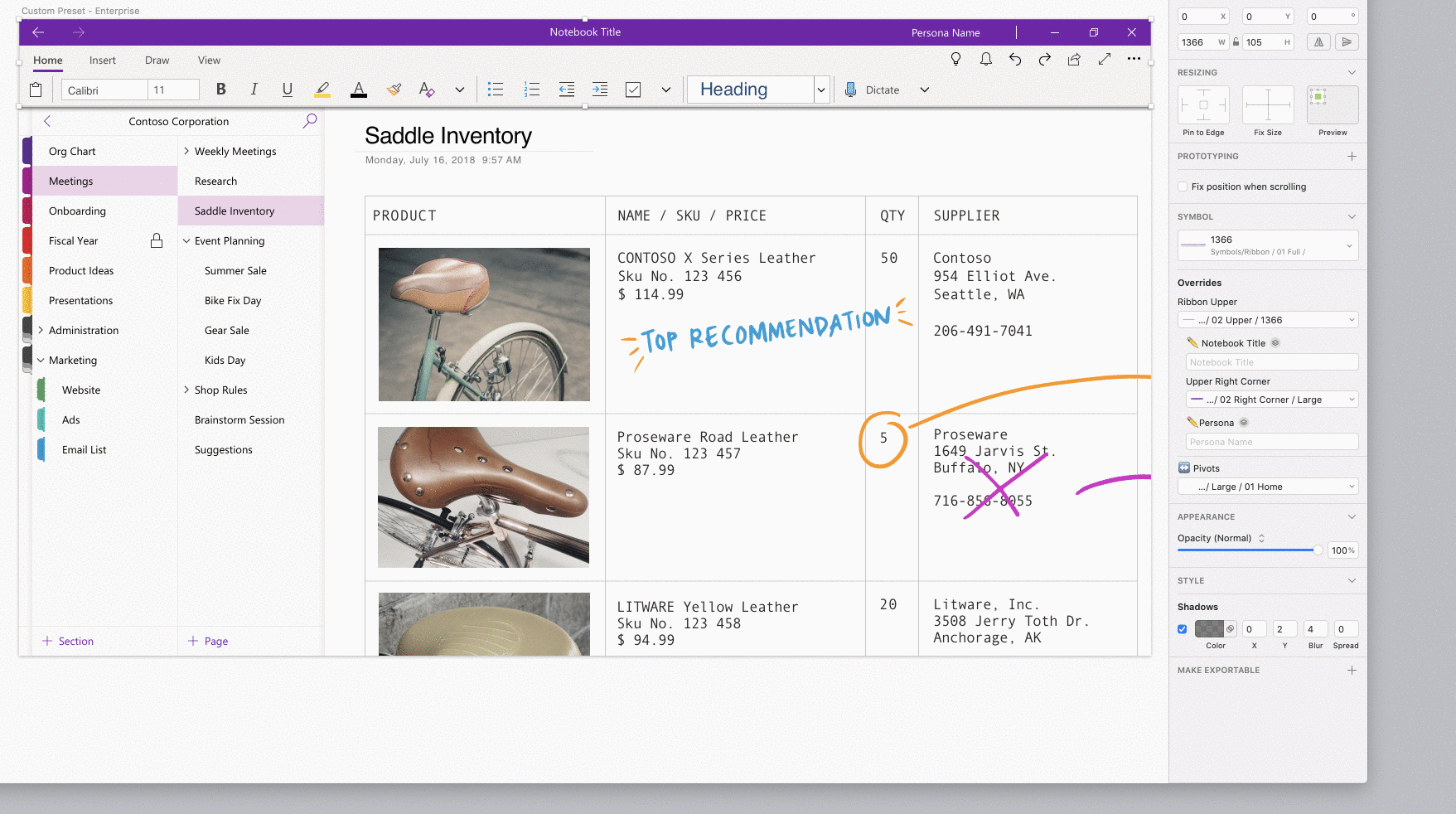
Task: Open the clipboard paste icon
Action: [36, 90]
